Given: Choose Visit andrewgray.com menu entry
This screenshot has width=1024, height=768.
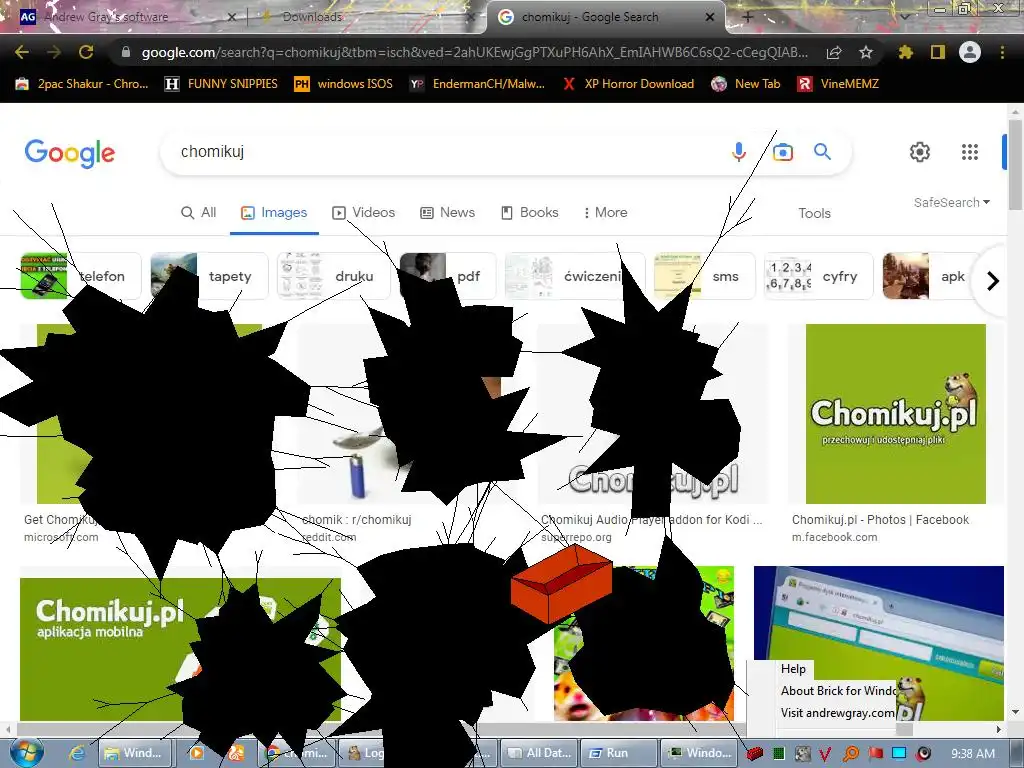Looking at the screenshot, I should point(838,713).
